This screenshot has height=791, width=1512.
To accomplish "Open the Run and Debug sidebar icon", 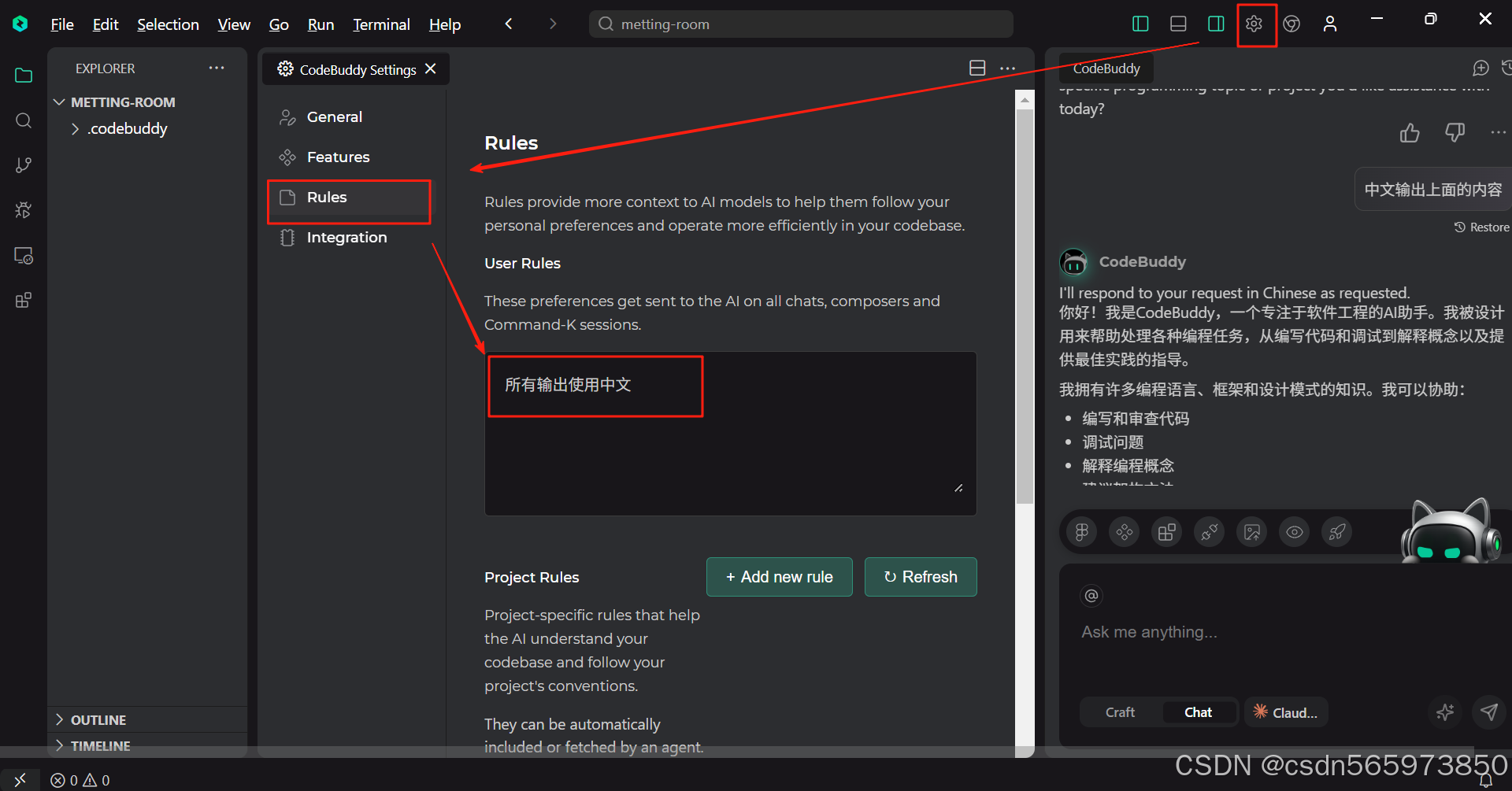I will click(x=23, y=209).
